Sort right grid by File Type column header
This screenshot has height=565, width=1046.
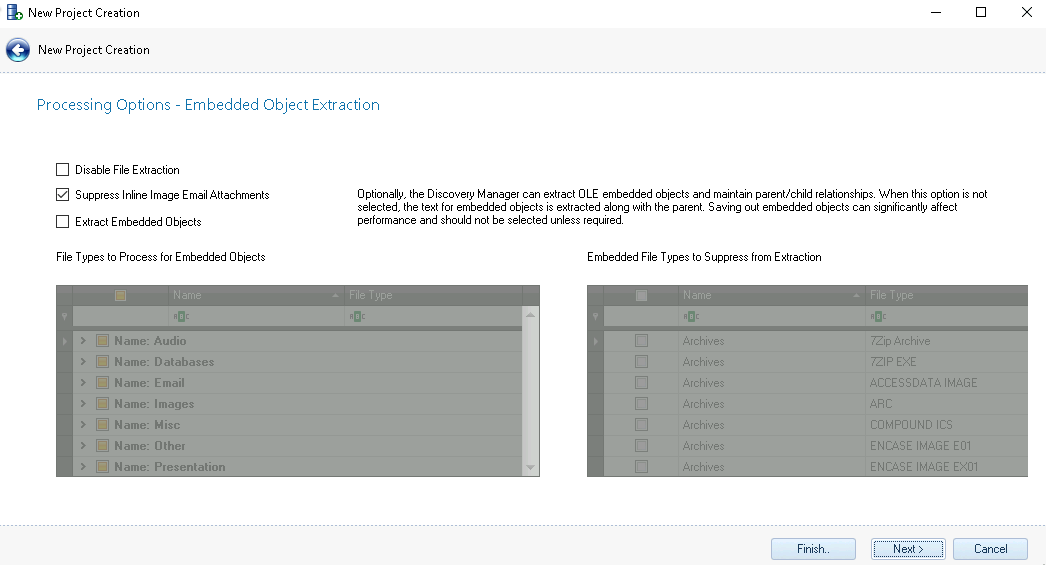pos(940,296)
